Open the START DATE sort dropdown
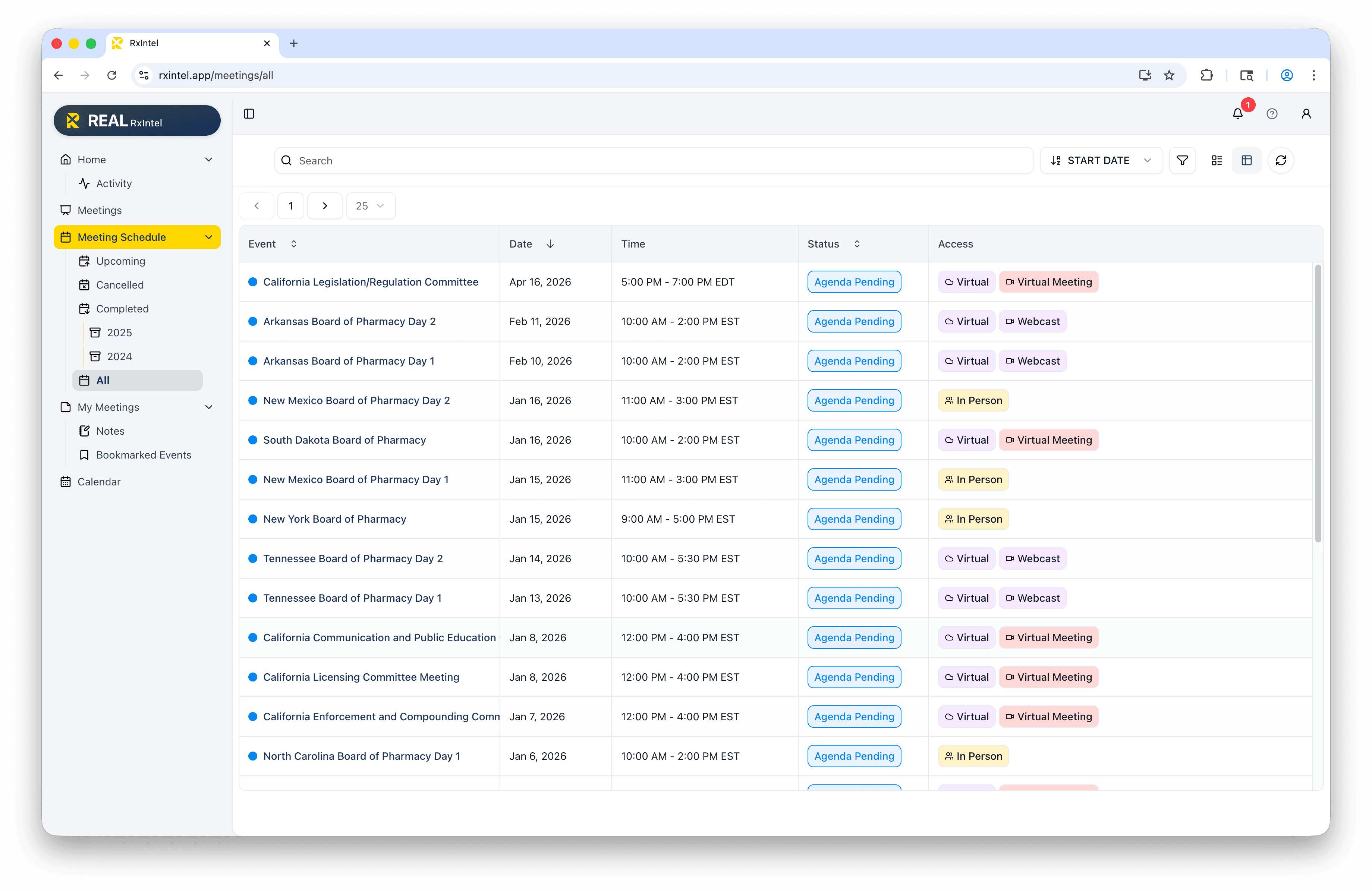 (1101, 160)
